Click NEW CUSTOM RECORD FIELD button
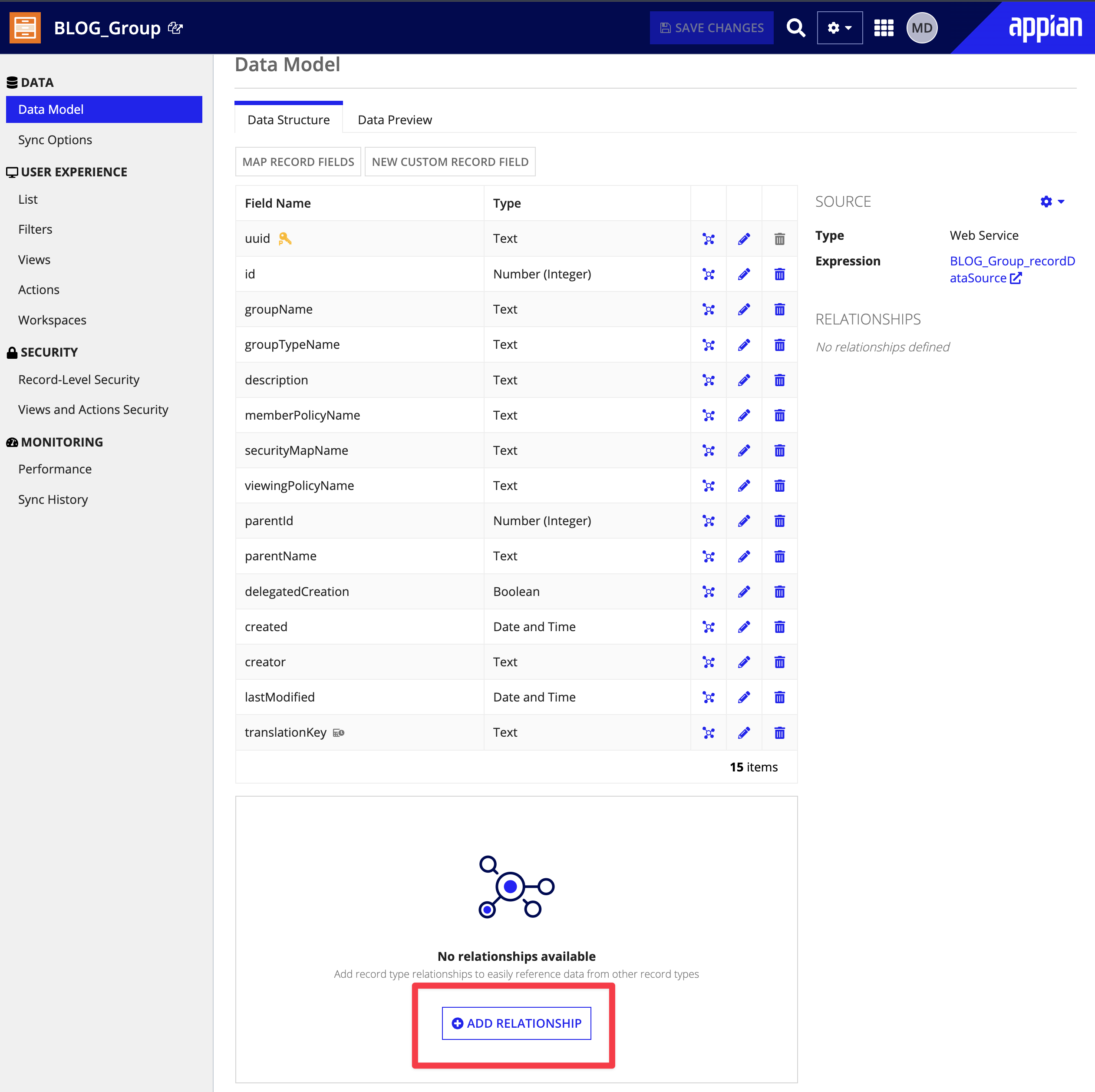 [449, 162]
